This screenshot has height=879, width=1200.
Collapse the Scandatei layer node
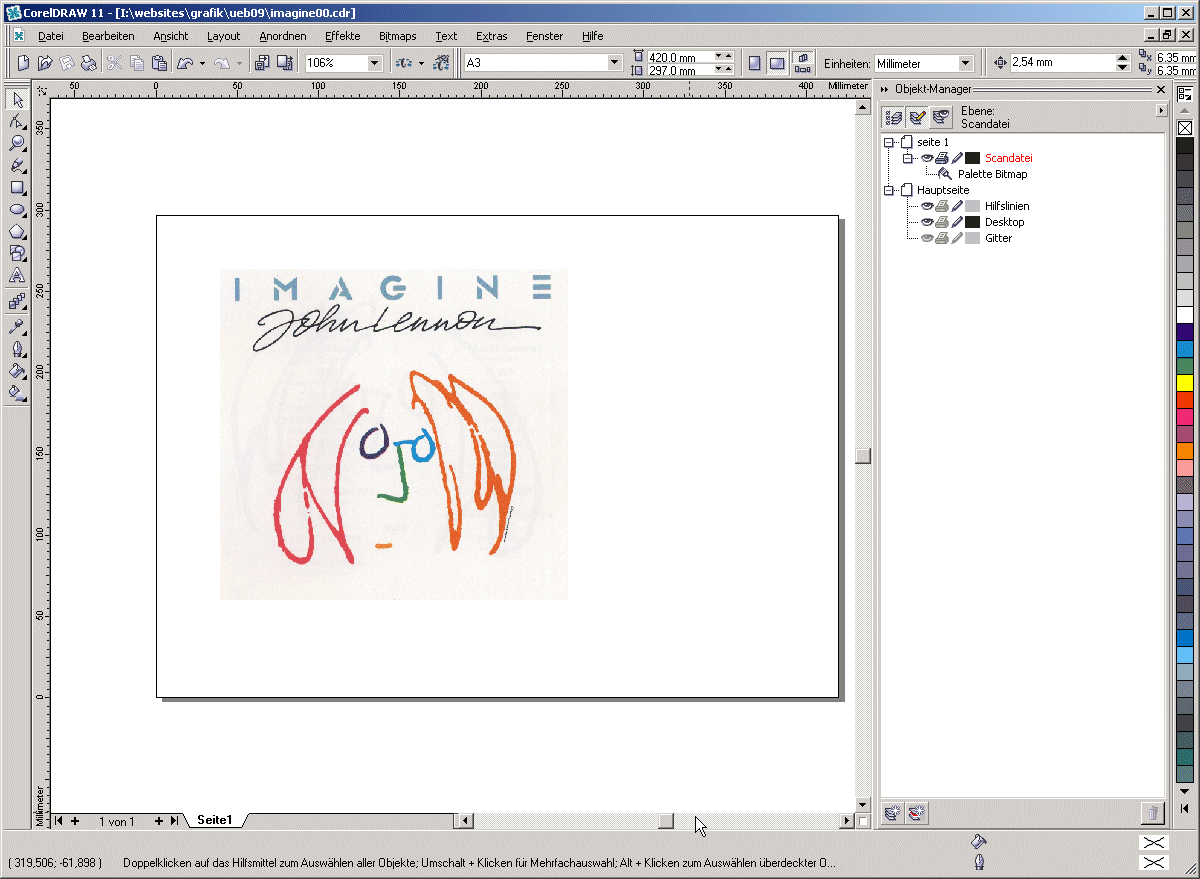point(908,158)
